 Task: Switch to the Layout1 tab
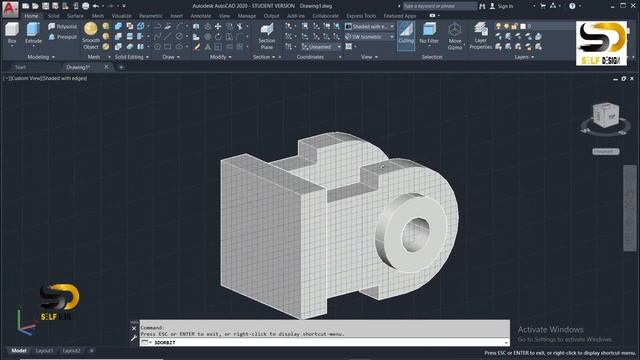44,351
